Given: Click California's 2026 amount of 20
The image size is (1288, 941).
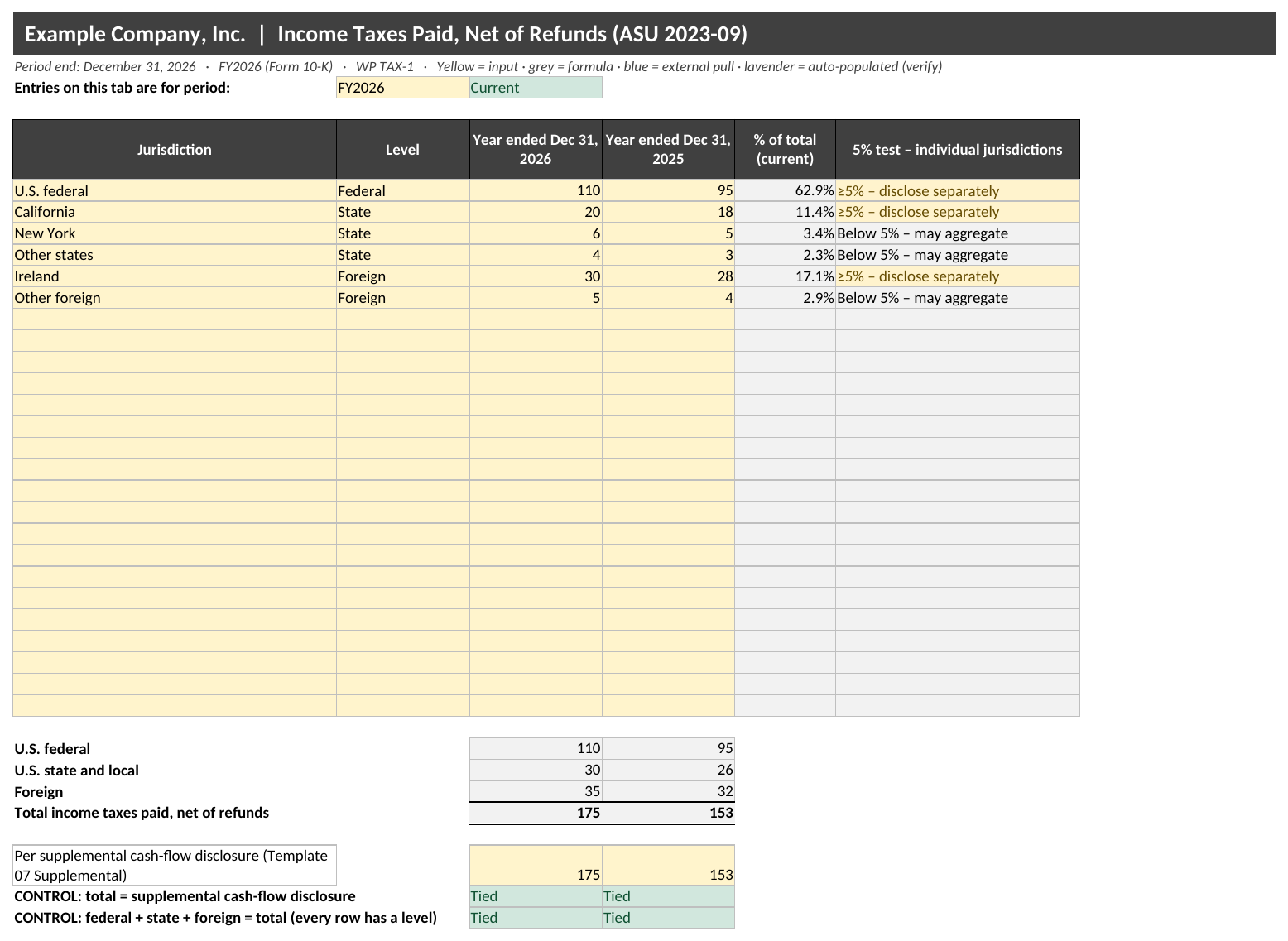Looking at the screenshot, I should pos(536,212).
